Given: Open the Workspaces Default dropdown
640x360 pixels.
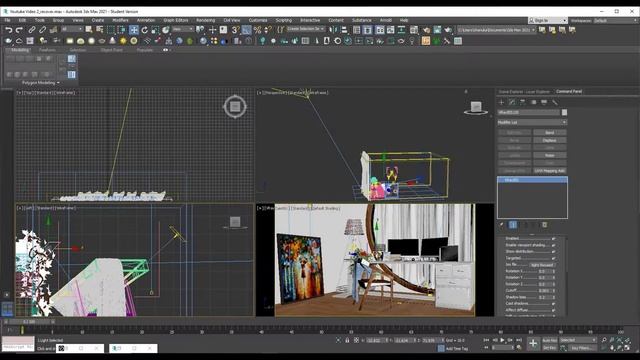Looking at the screenshot, I should point(616,20).
